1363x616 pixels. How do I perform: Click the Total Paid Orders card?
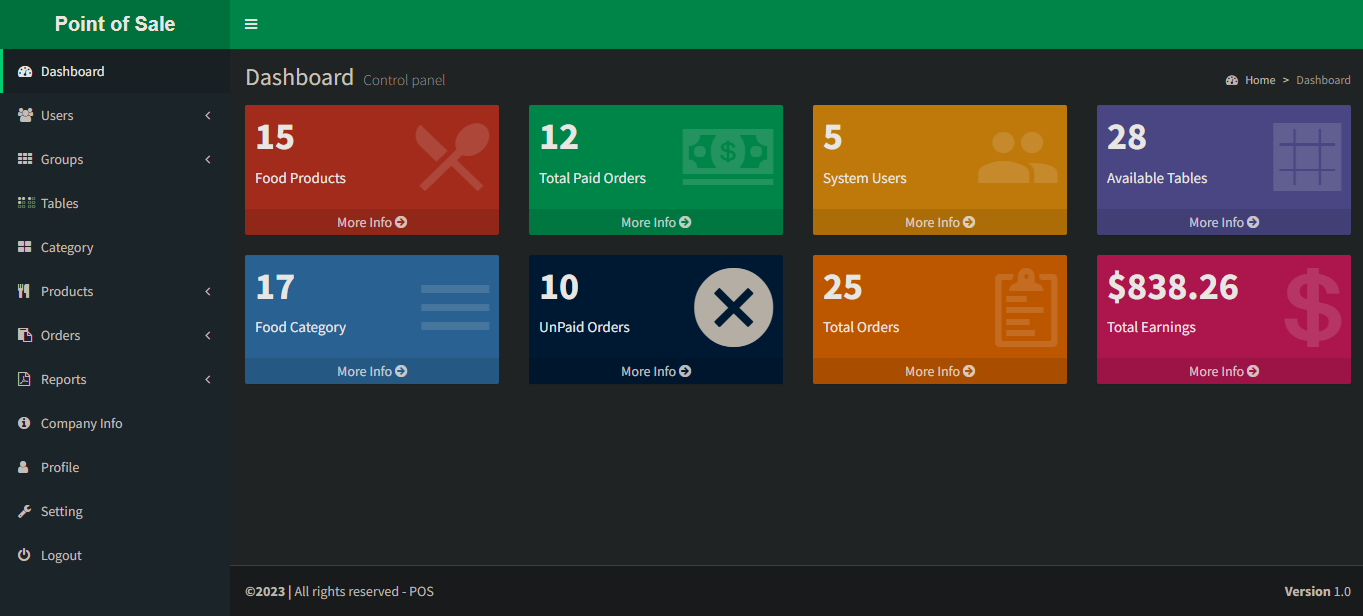[x=655, y=160]
